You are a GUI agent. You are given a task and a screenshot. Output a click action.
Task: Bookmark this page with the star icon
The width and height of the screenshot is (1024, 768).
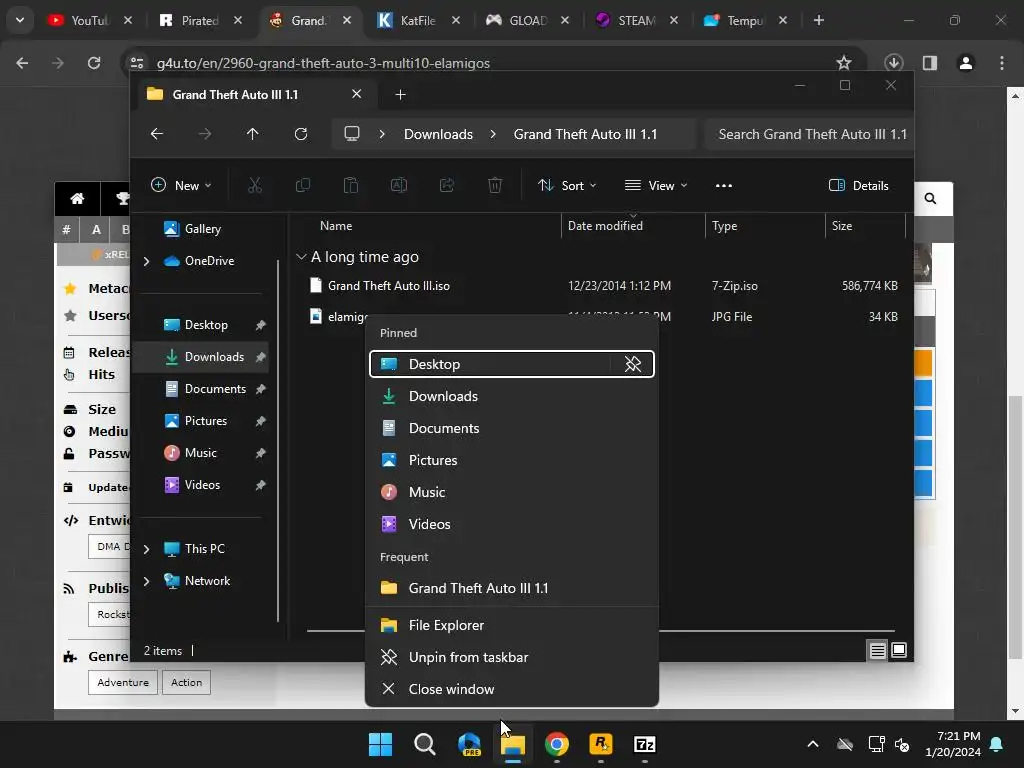[x=844, y=63]
